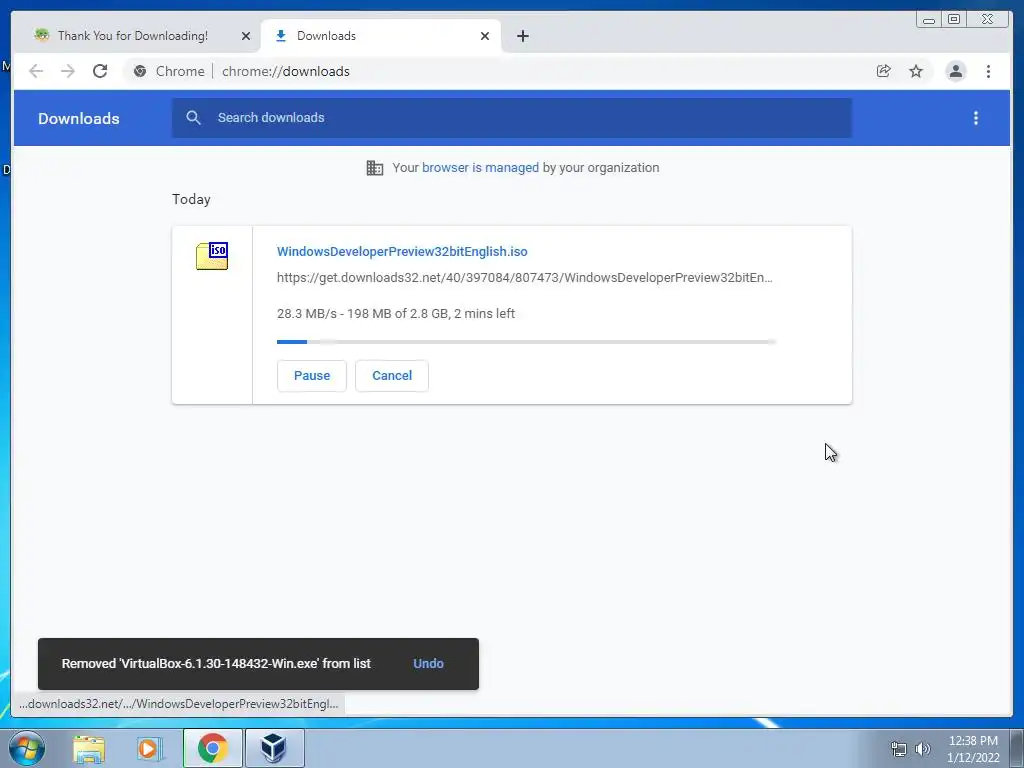
Task: Switch to Thank You for Downloading tab
Action: coord(133,36)
